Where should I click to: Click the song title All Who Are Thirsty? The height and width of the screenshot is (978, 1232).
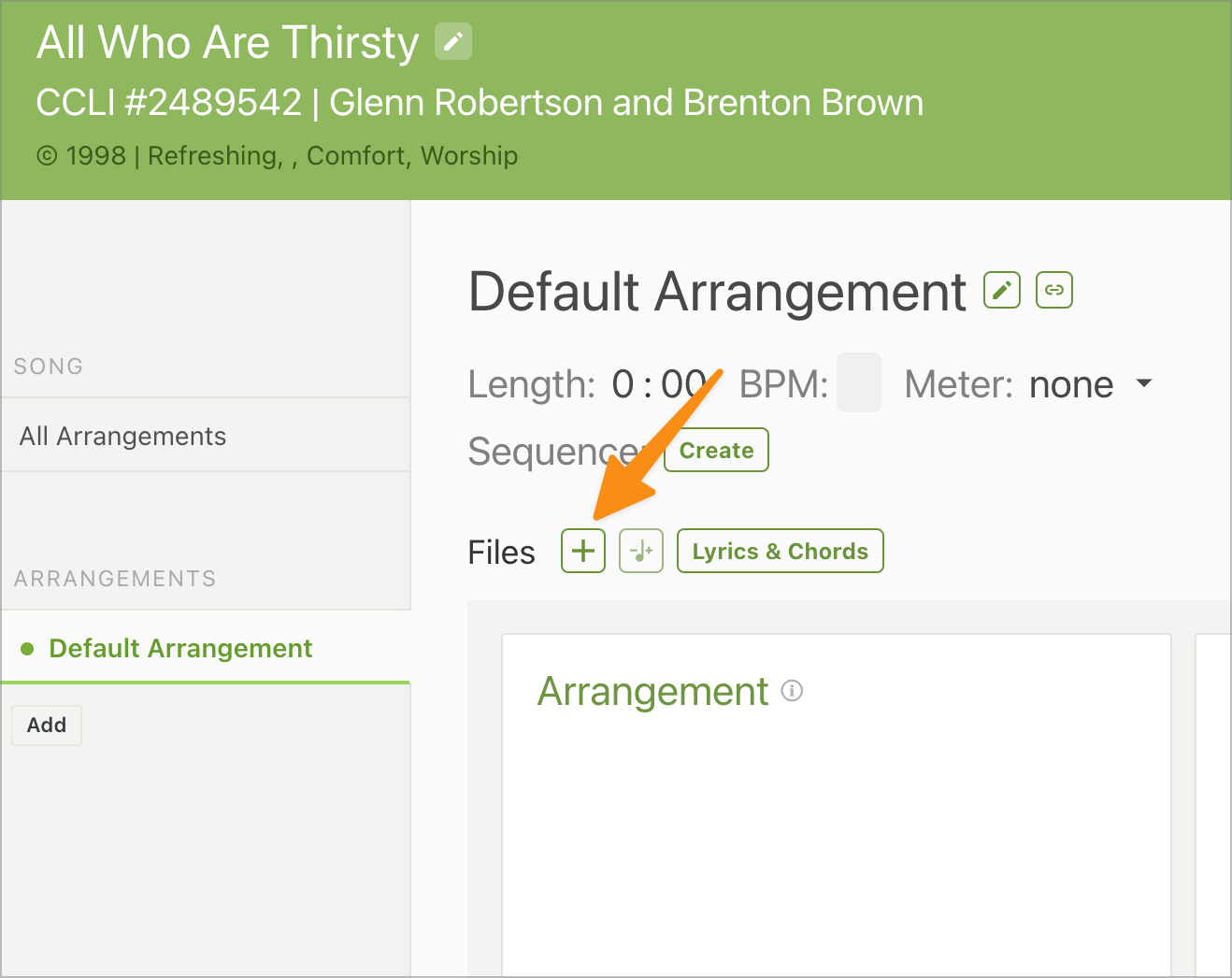click(x=227, y=43)
